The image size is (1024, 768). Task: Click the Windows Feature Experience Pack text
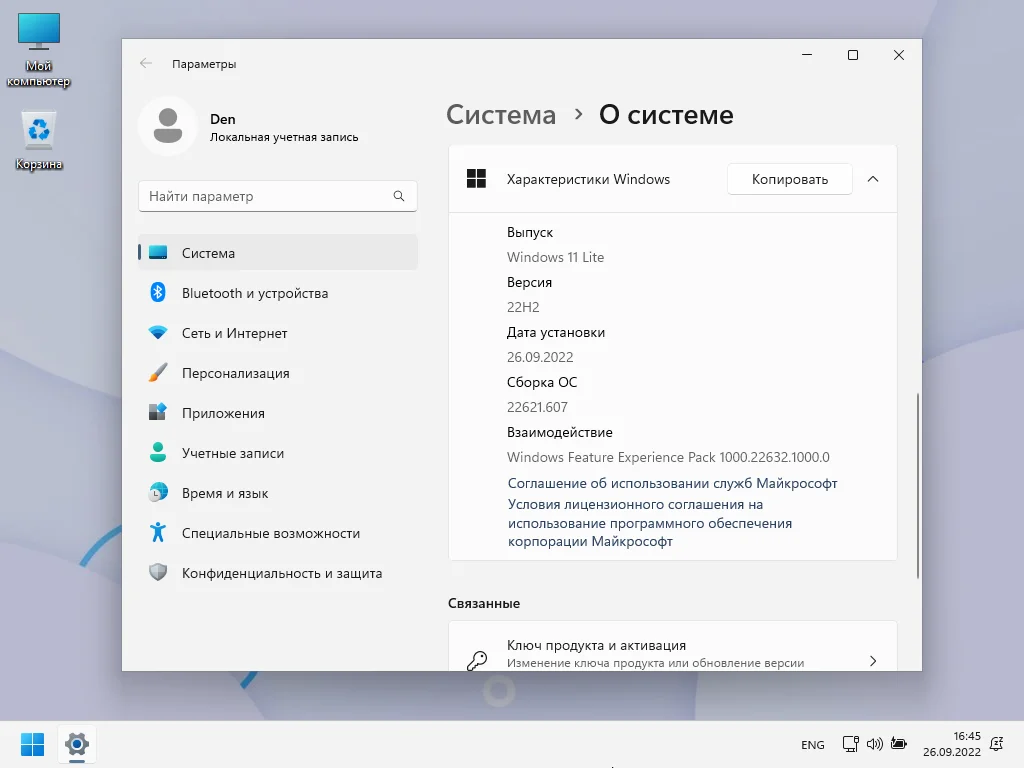[668, 457]
